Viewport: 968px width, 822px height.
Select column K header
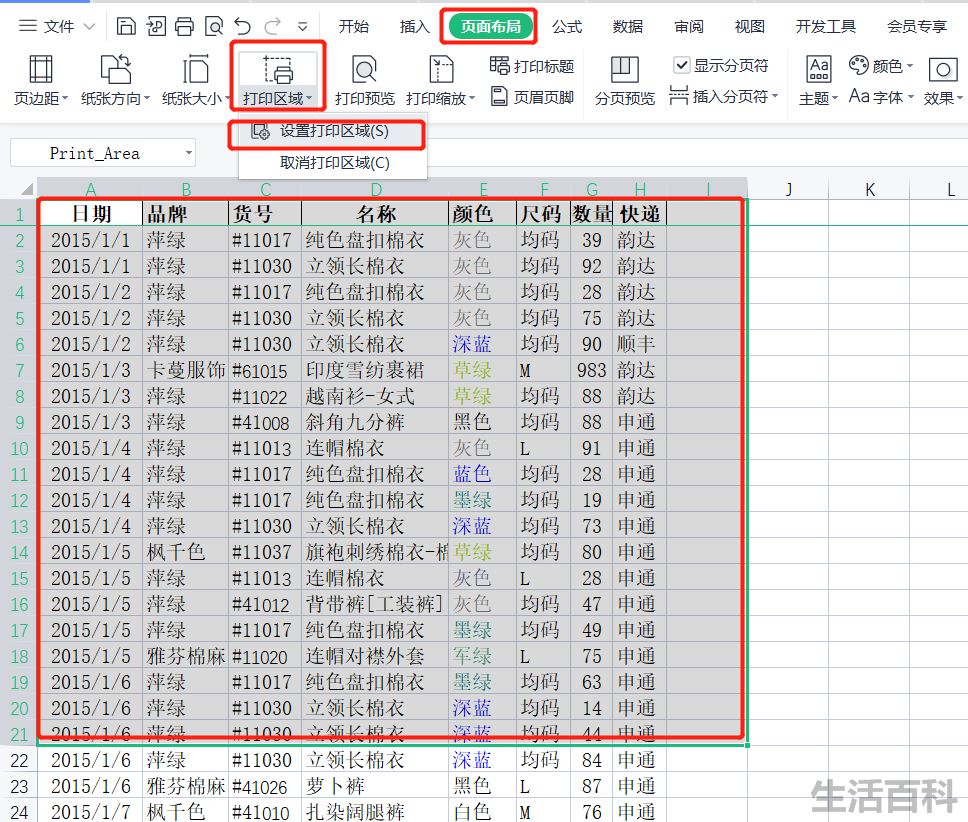point(869,189)
